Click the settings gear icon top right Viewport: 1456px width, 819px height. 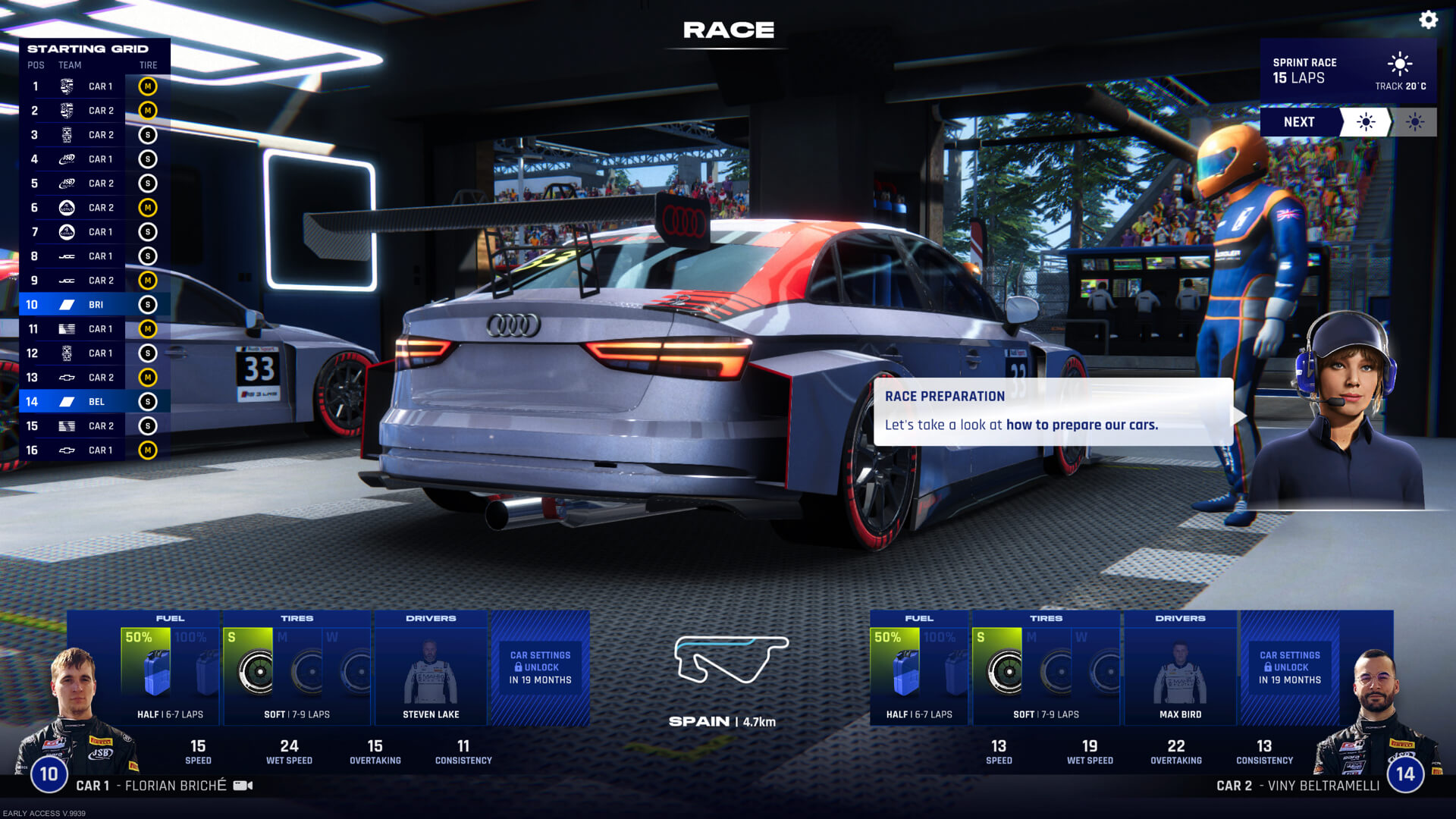point(1429,19)
